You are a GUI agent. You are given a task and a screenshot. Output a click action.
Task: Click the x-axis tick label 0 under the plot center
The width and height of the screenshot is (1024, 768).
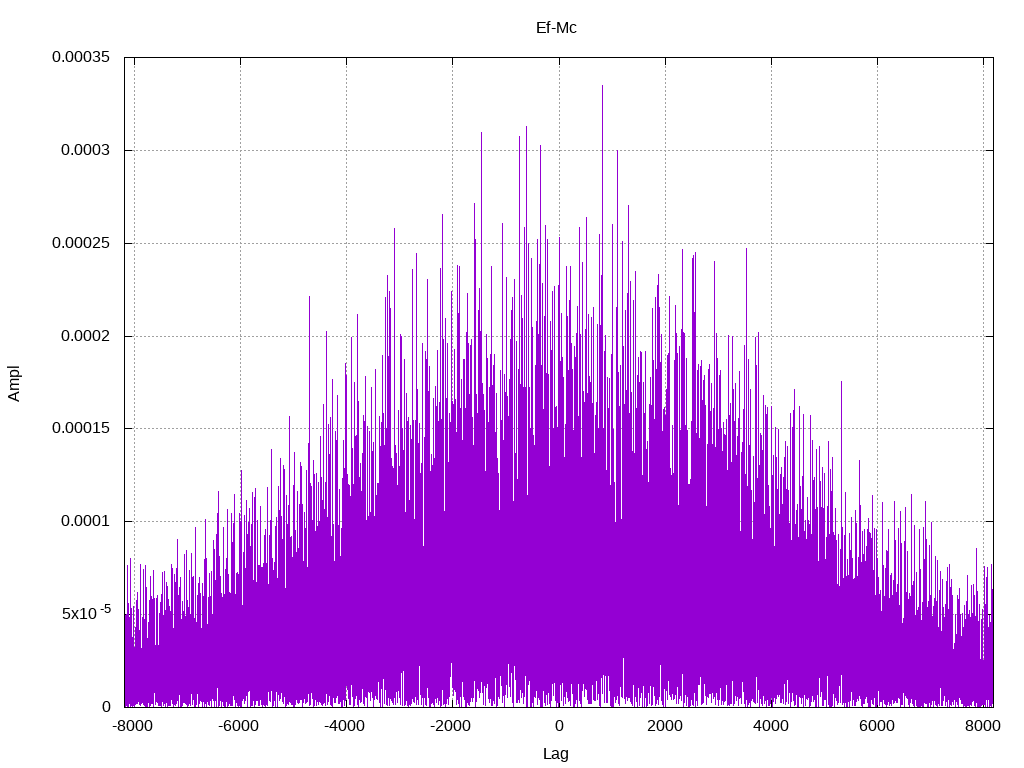(x=559, y=726)
